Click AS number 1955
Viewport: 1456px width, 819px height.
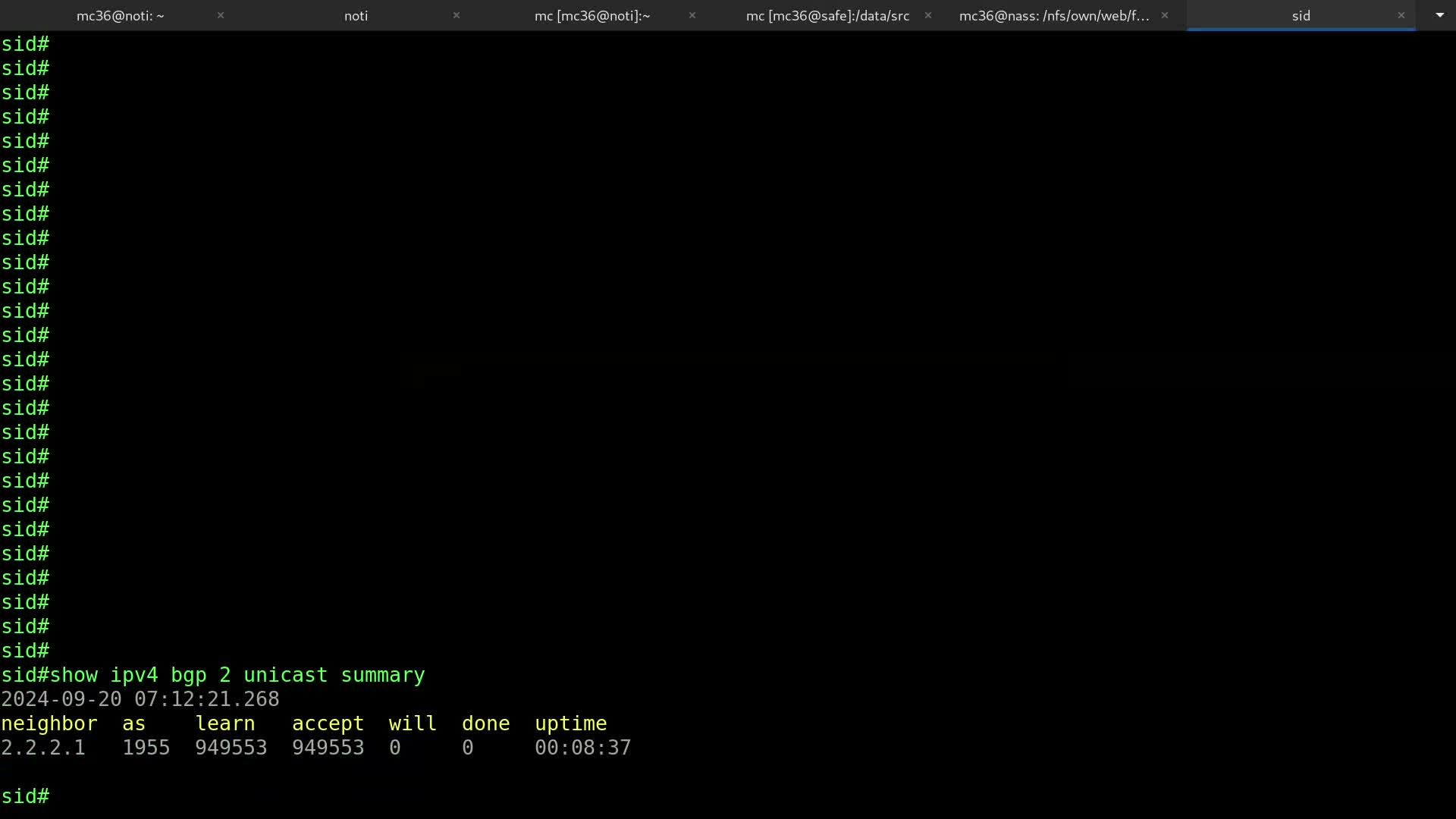click(x=146, y=748)
